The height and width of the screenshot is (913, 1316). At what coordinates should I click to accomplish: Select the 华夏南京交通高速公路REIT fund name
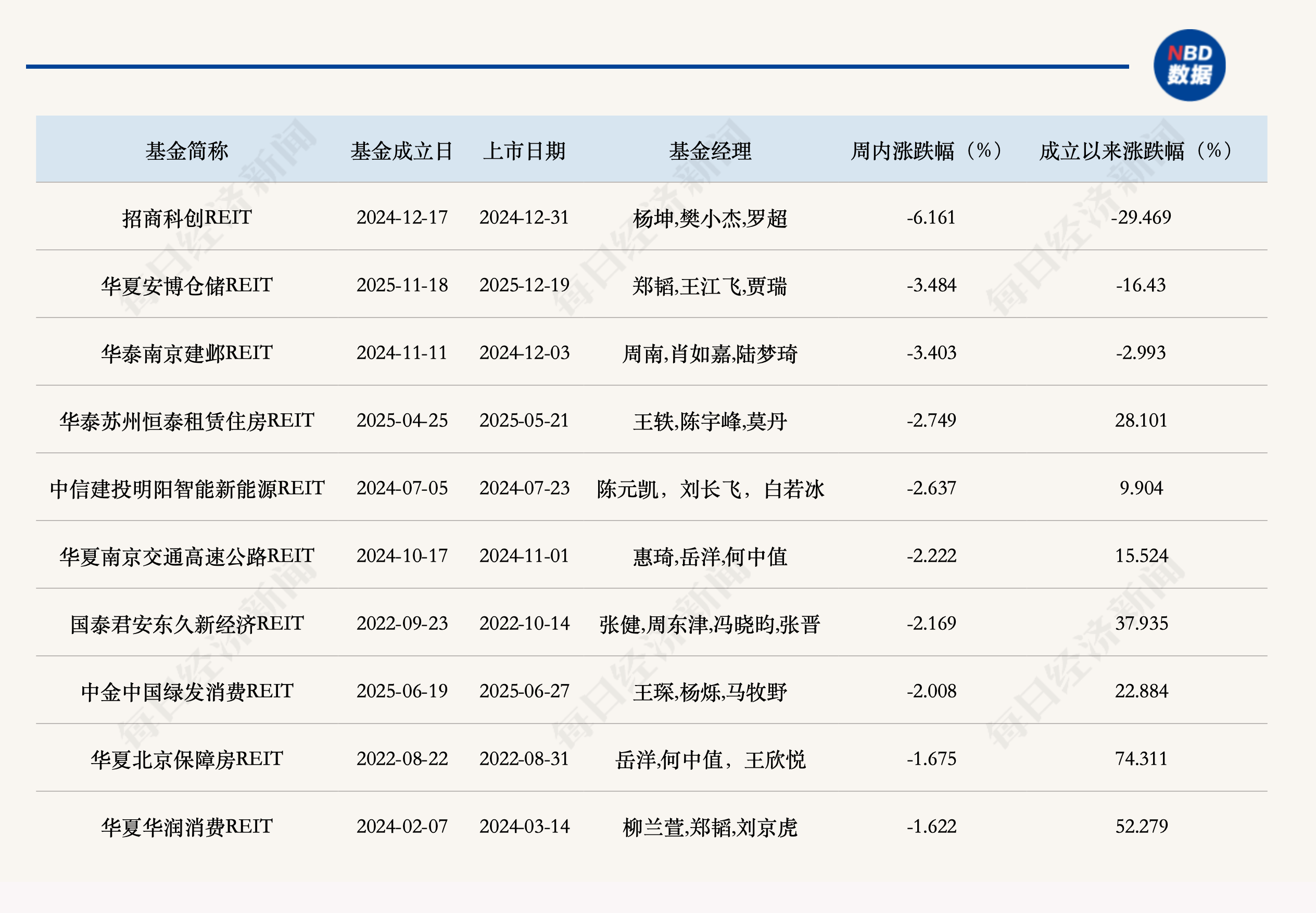point(186,556)
